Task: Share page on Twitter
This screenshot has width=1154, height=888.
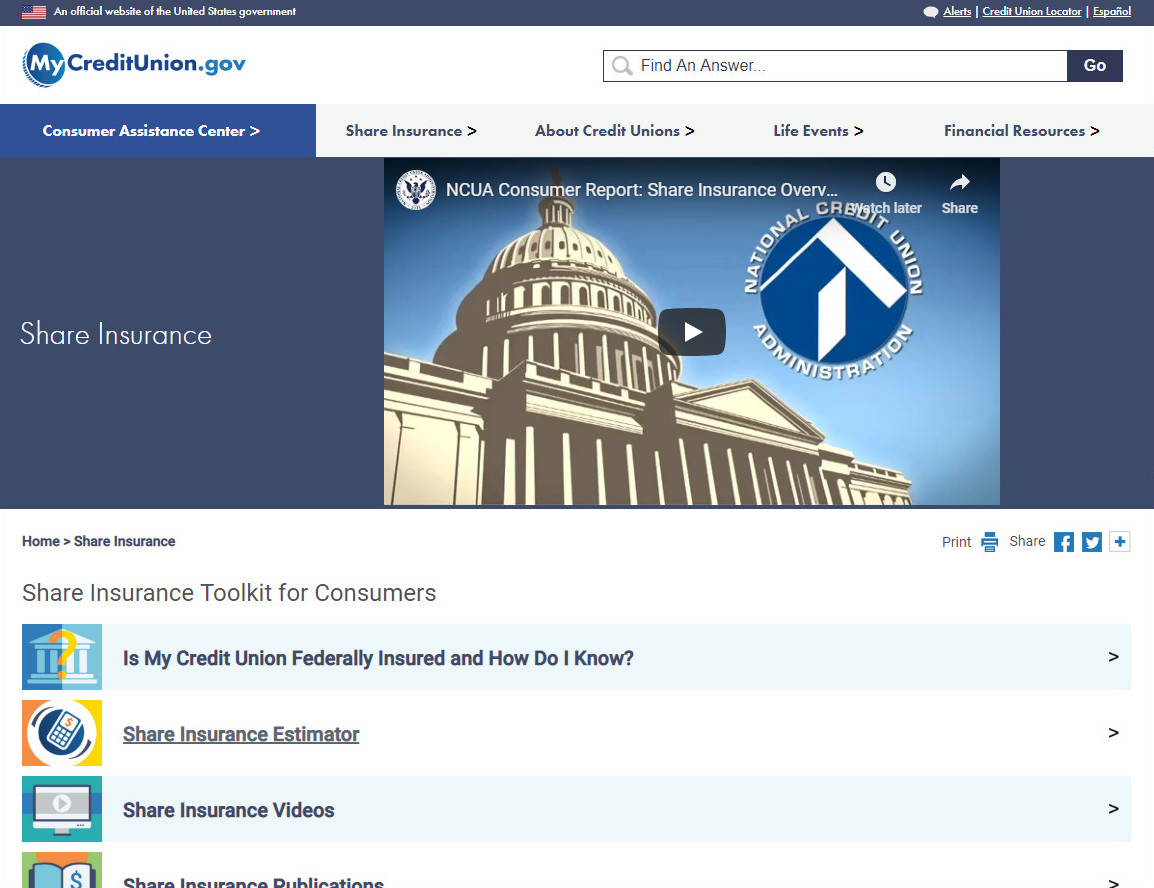Action: 1091,542
